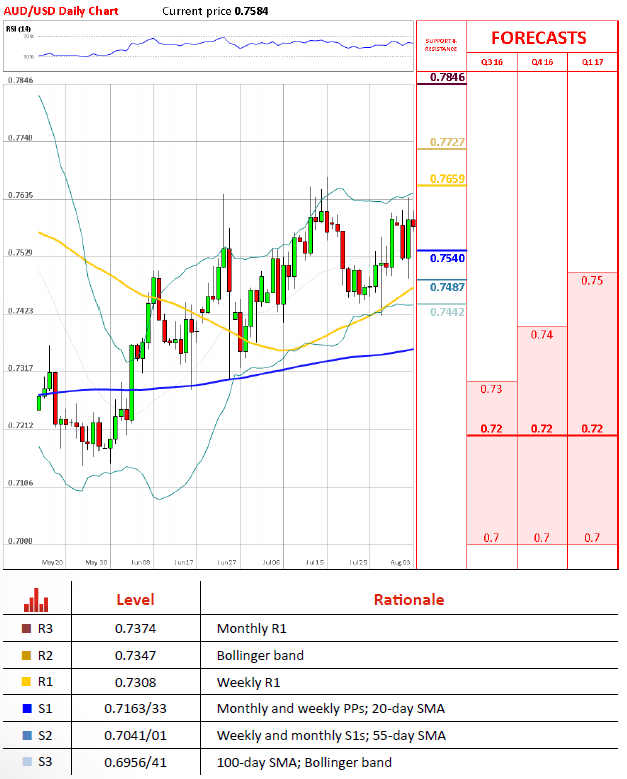This screenshot has height=779, width=627.
Task: Click the RSI line chart panel
Action: coord(208,46)
